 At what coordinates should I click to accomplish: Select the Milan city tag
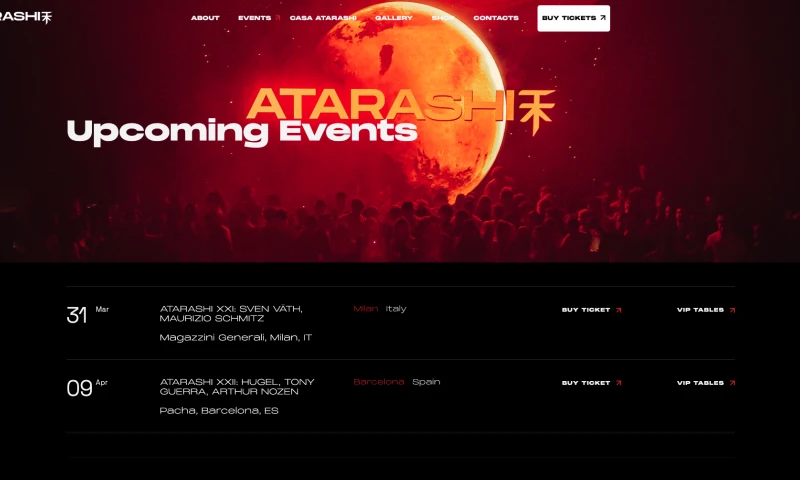tap(366, 309)
